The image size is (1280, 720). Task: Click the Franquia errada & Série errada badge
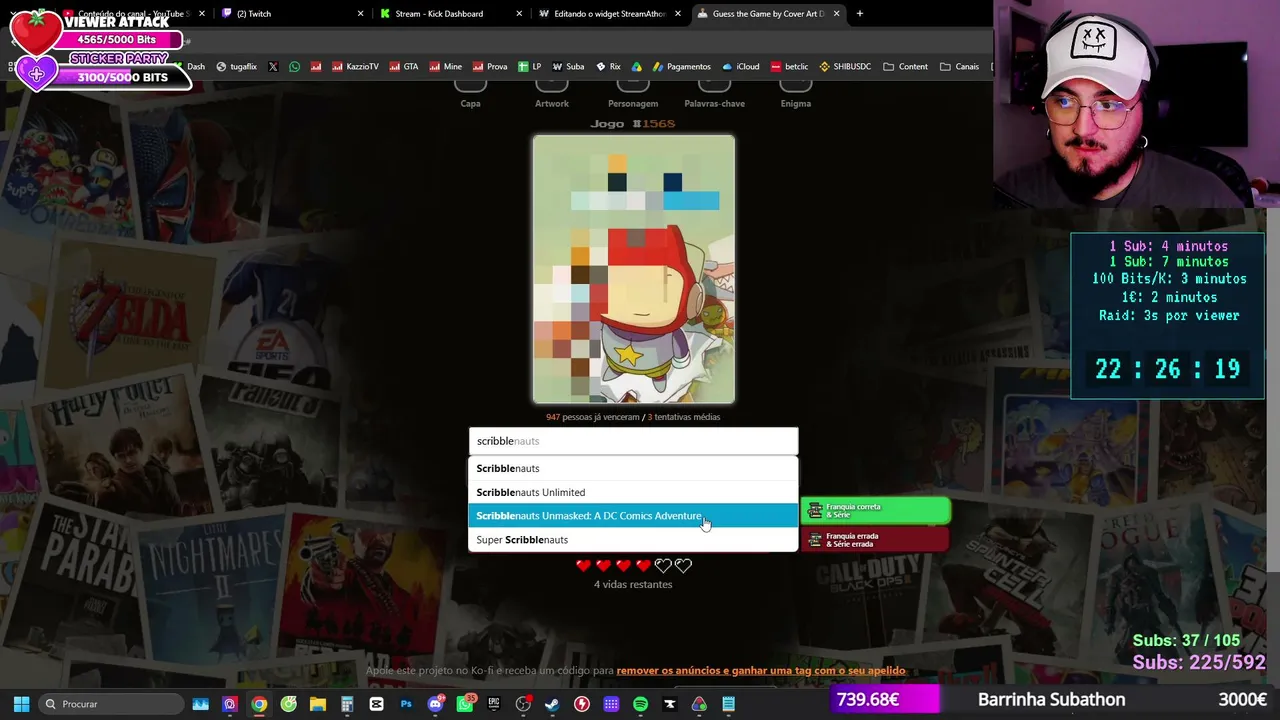pyautogui.click(x=876, y=540)
